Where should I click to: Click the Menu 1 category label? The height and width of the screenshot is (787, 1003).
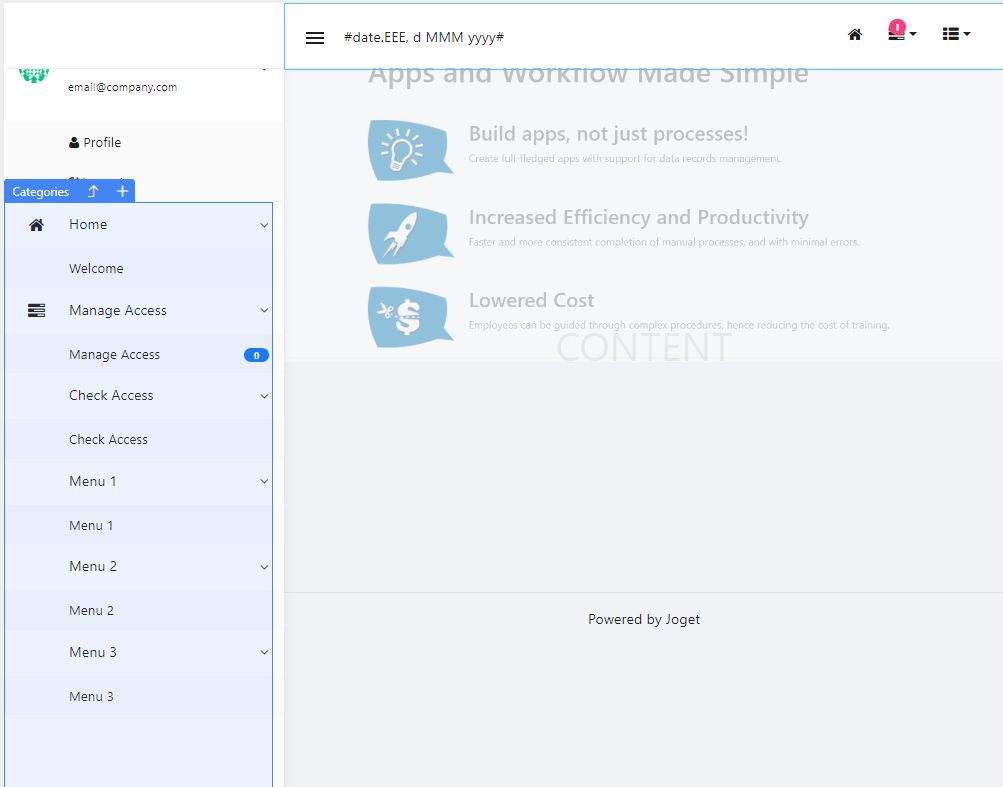coord(93,481)
